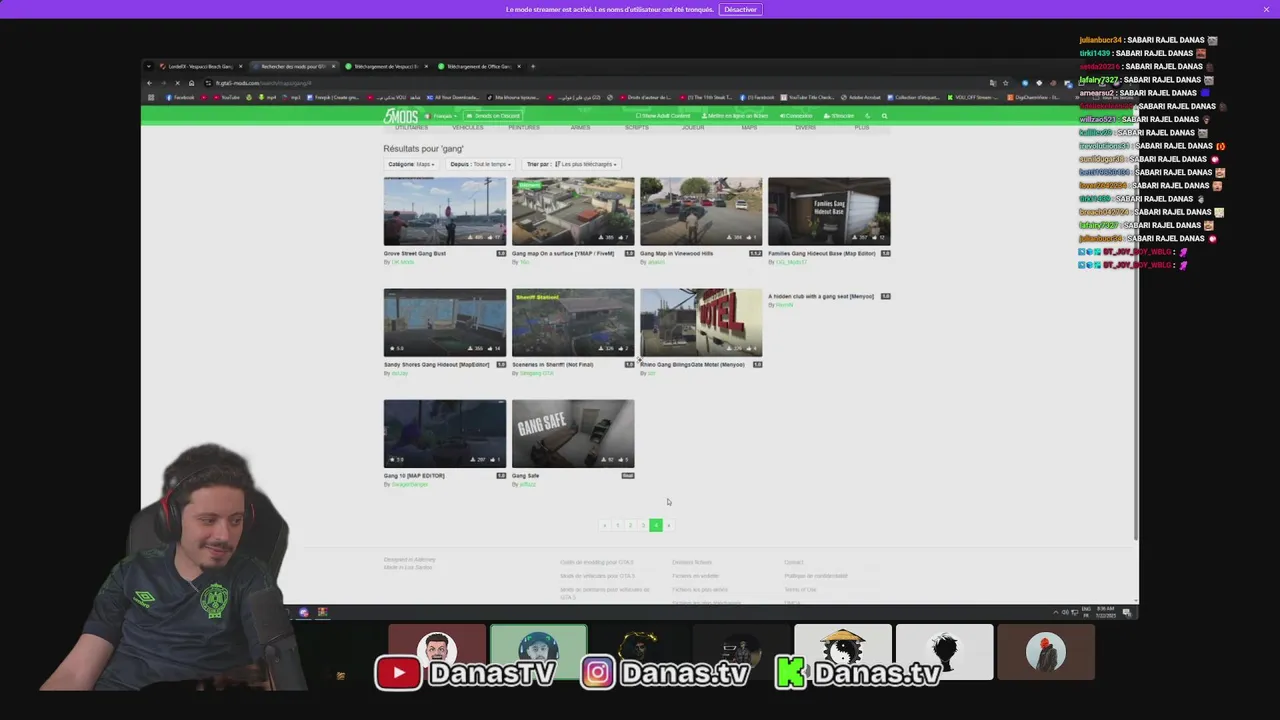Click the address bar URL field
This screenshot has height=720, width=1280.
coord(590,83)
